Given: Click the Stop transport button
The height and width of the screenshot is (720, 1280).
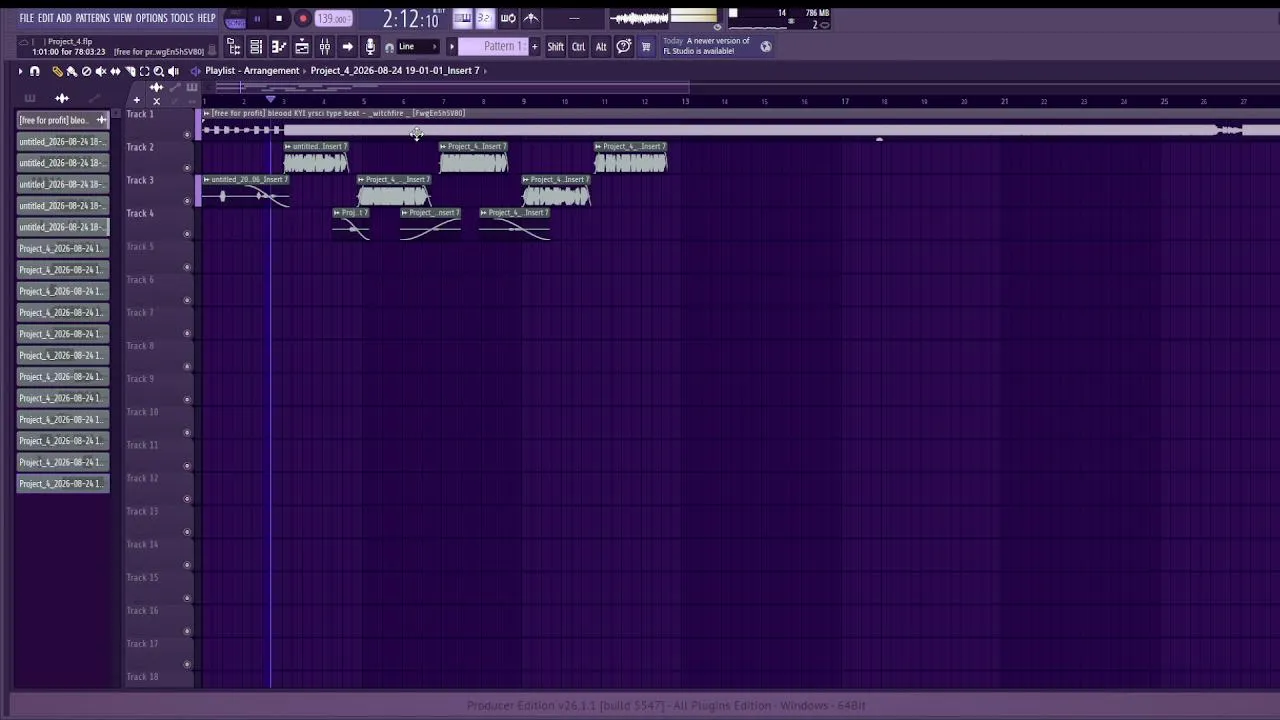Looking at the screenshot, I should (279, 19).
